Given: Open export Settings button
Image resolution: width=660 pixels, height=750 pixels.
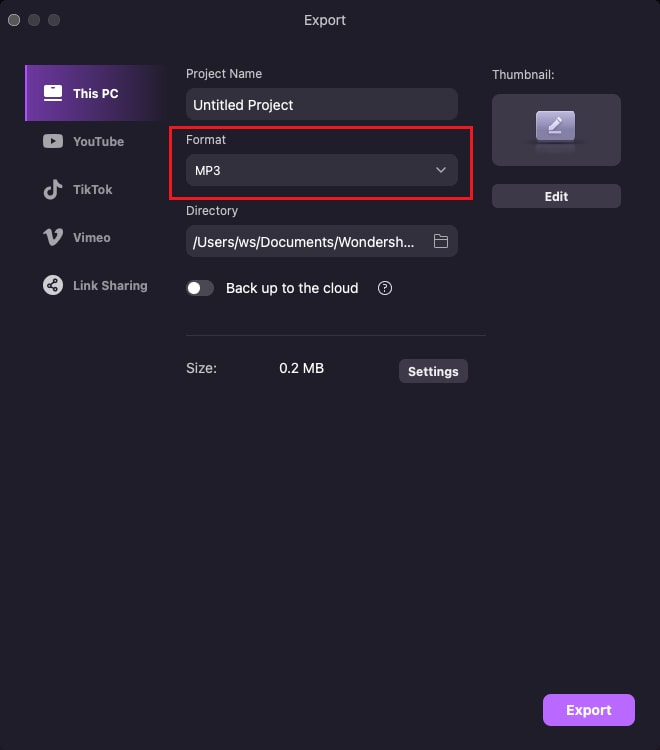Looking at the screenshot, I should click(x=433, y=371).
